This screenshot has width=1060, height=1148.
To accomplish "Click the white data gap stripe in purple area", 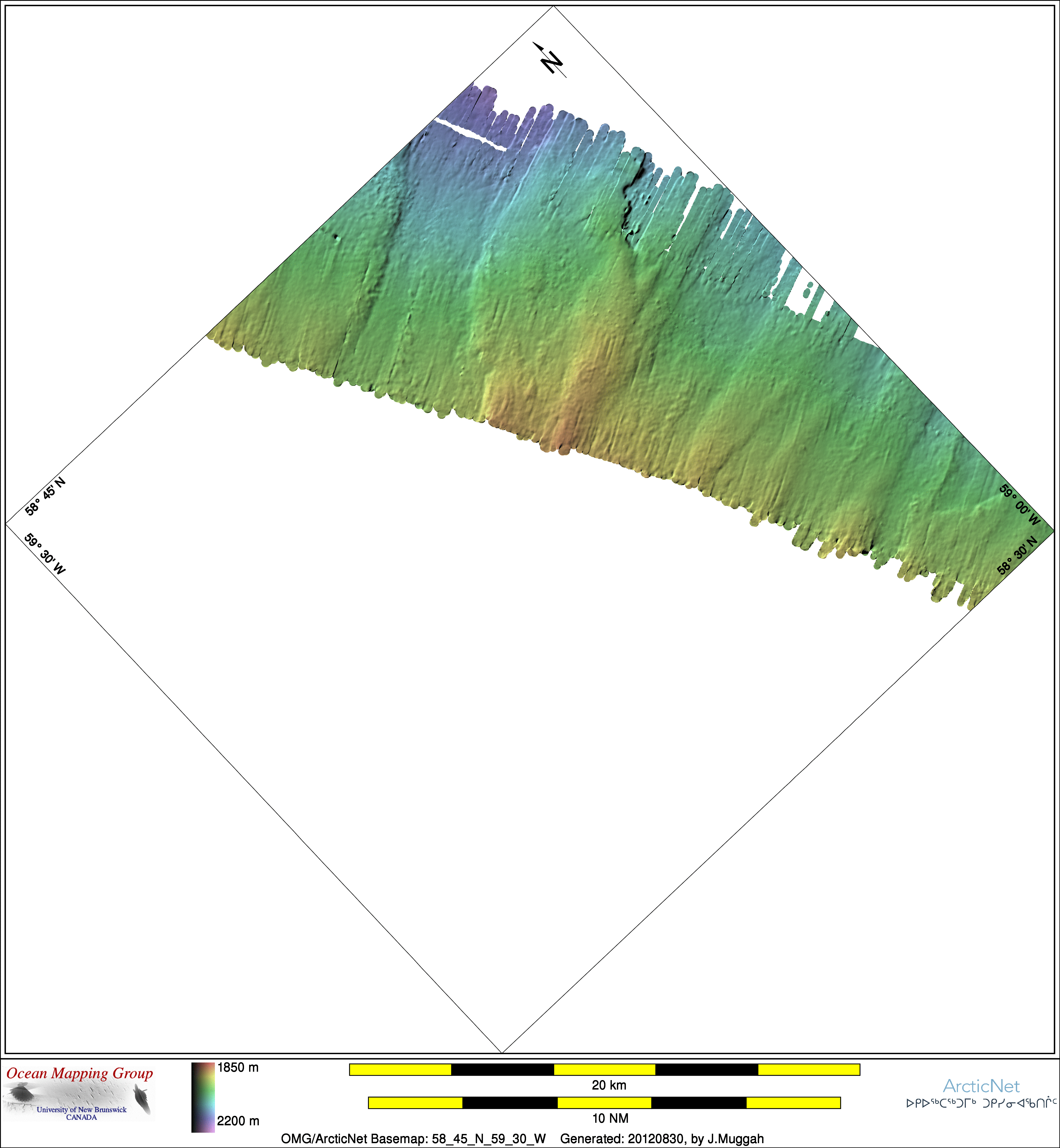I will tap(470, 134).
